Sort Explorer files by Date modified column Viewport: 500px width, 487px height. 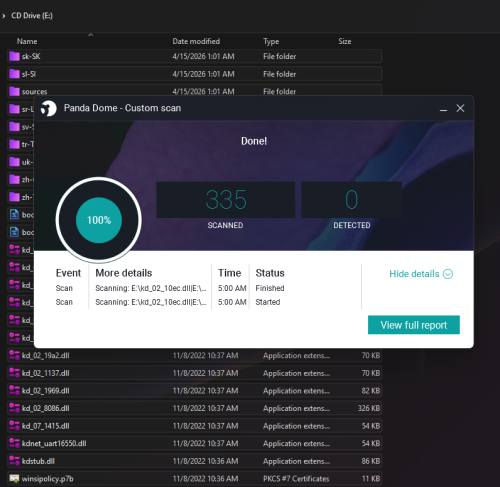click(x=196, y=41)
